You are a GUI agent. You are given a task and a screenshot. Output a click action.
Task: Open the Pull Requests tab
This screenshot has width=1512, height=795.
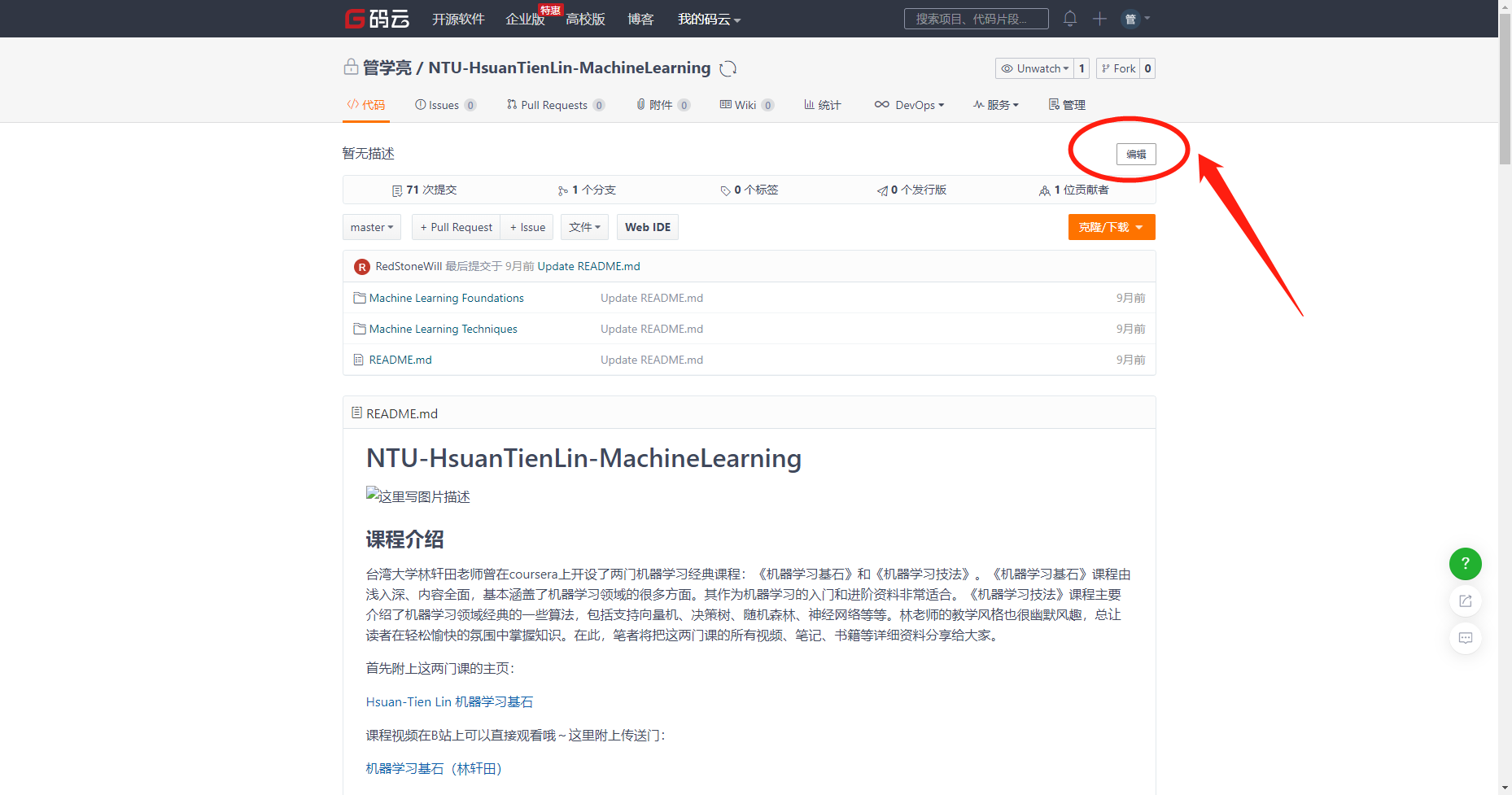tap(556, 105)
